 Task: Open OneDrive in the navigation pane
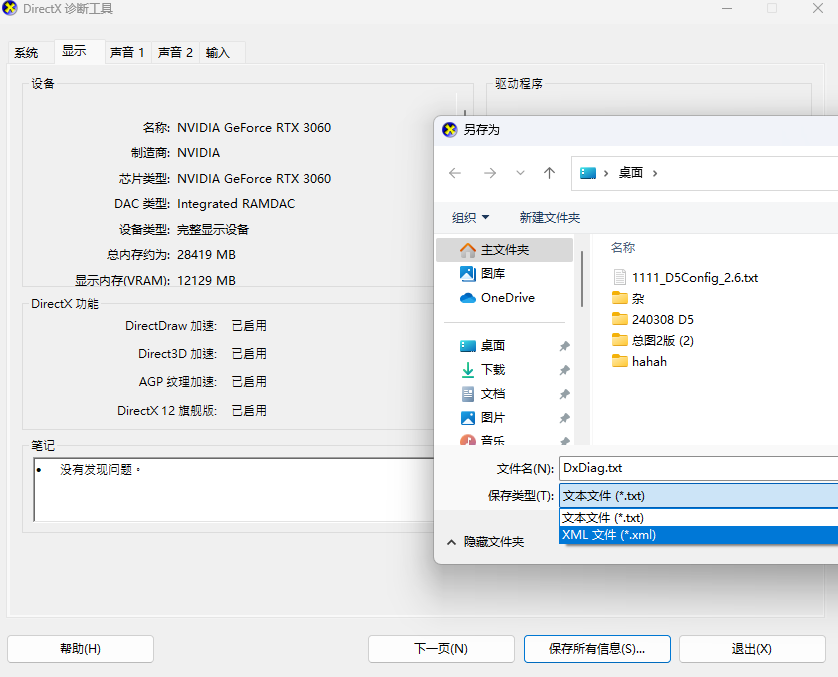point(508,298)
